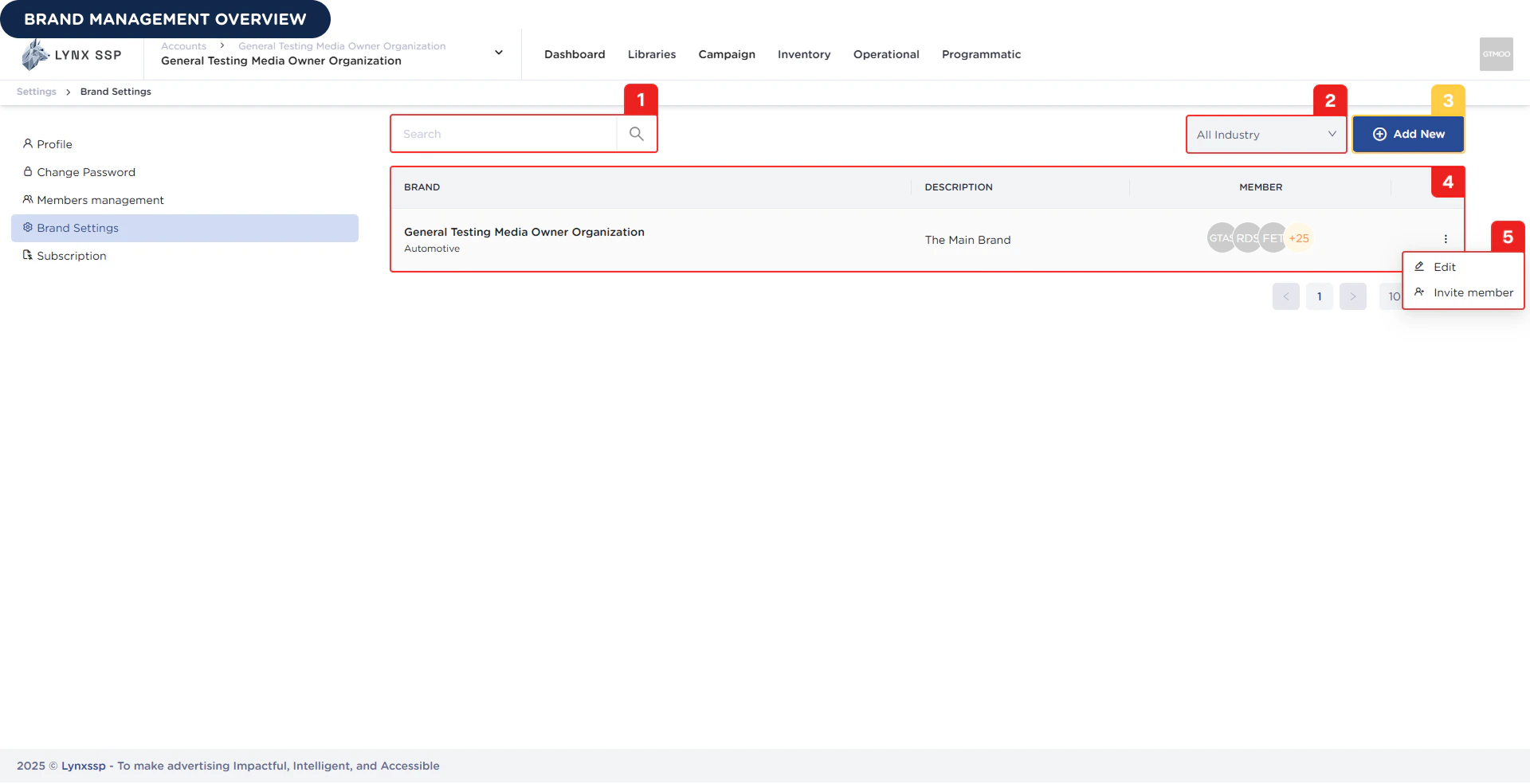Viewport: 1530px width, 784px height.
Task: Choose Invite member from the context menu
Action: coord(1463,292)
